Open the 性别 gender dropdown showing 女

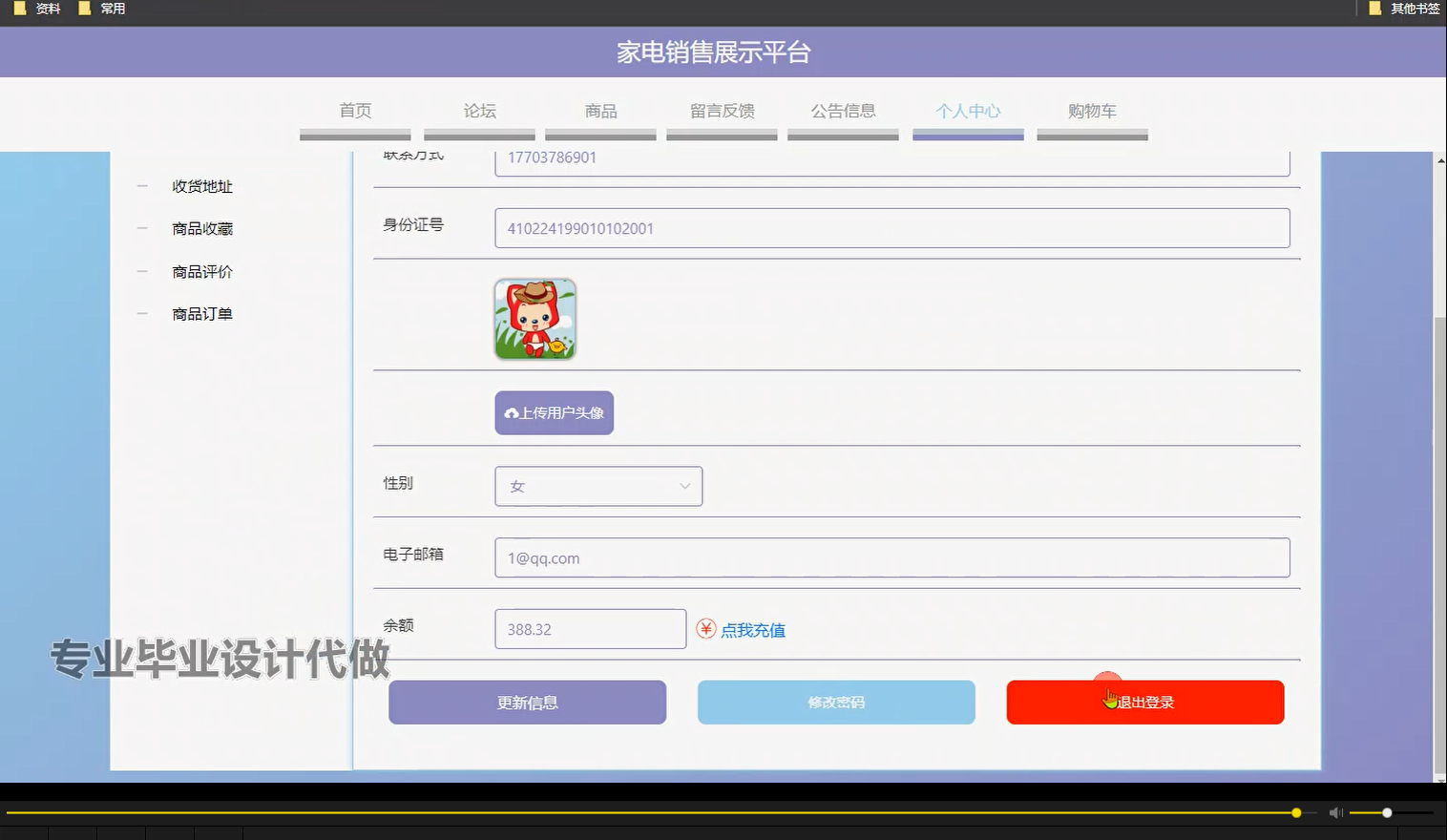pos(598,486)
